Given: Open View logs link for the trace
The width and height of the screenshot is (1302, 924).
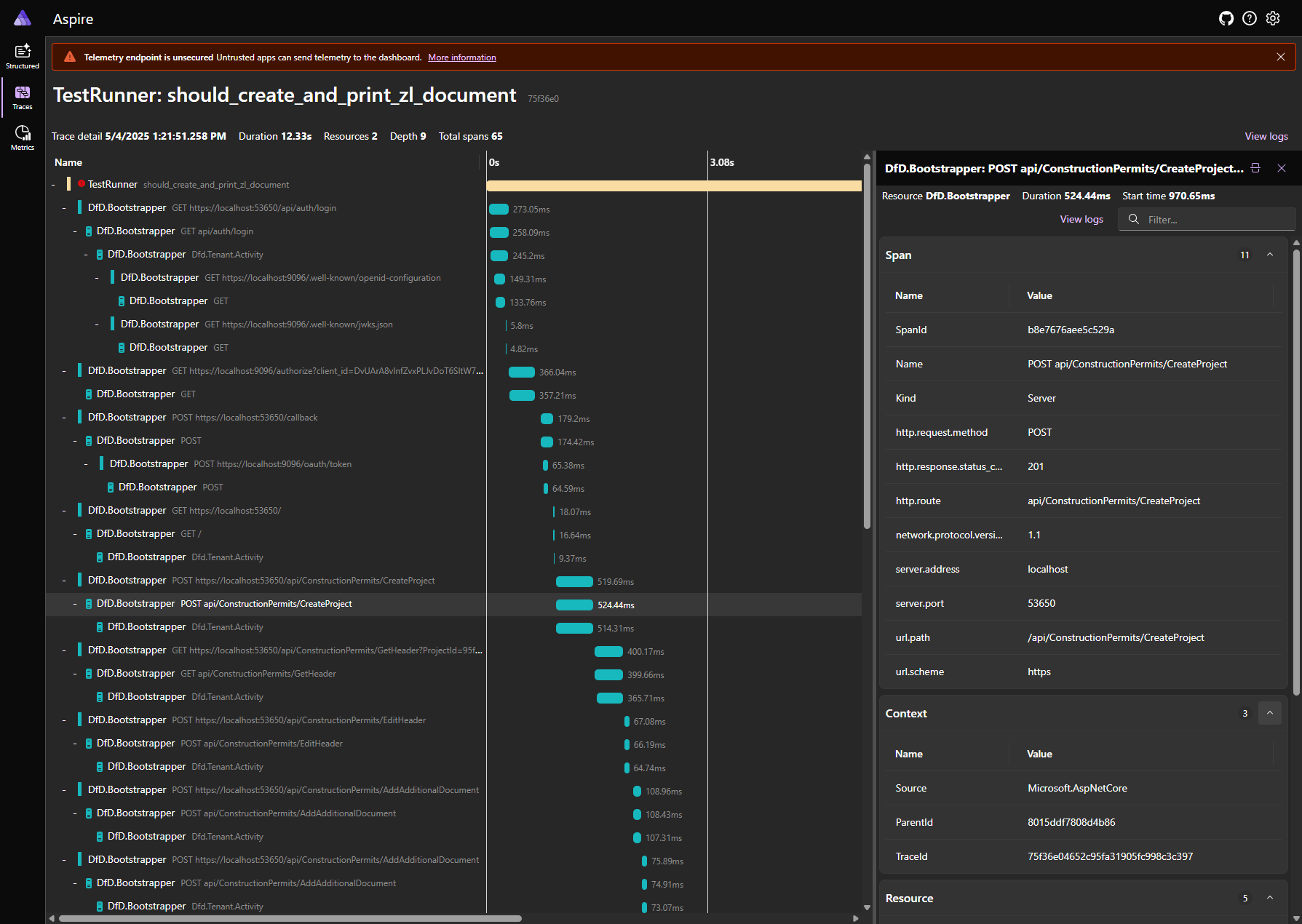Looking at the screenshot, I should [1266, 136].
